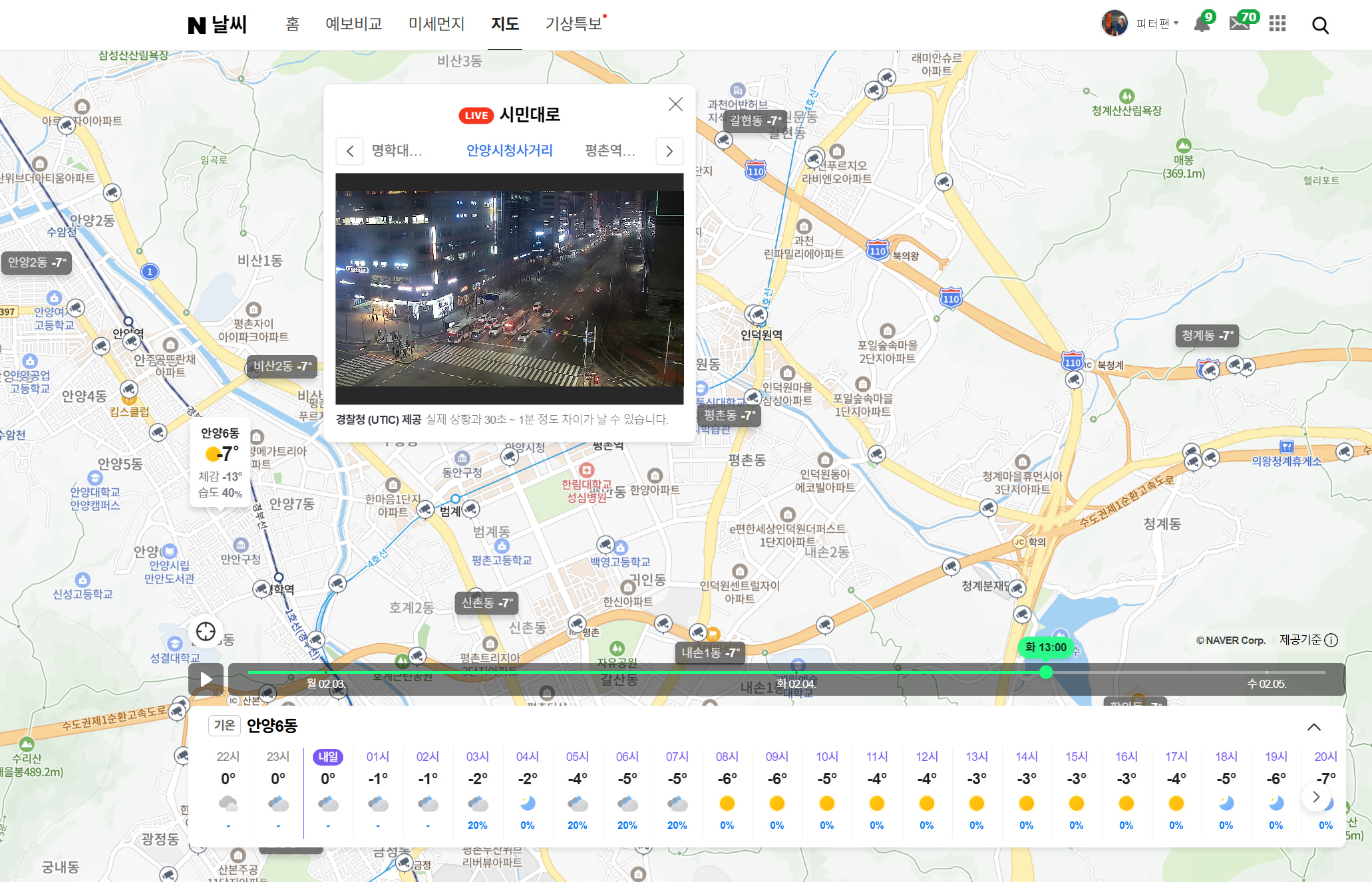Click the search magnifier icon
This screenshot has height=882, width=1372.
click(x=1320, y=25)
